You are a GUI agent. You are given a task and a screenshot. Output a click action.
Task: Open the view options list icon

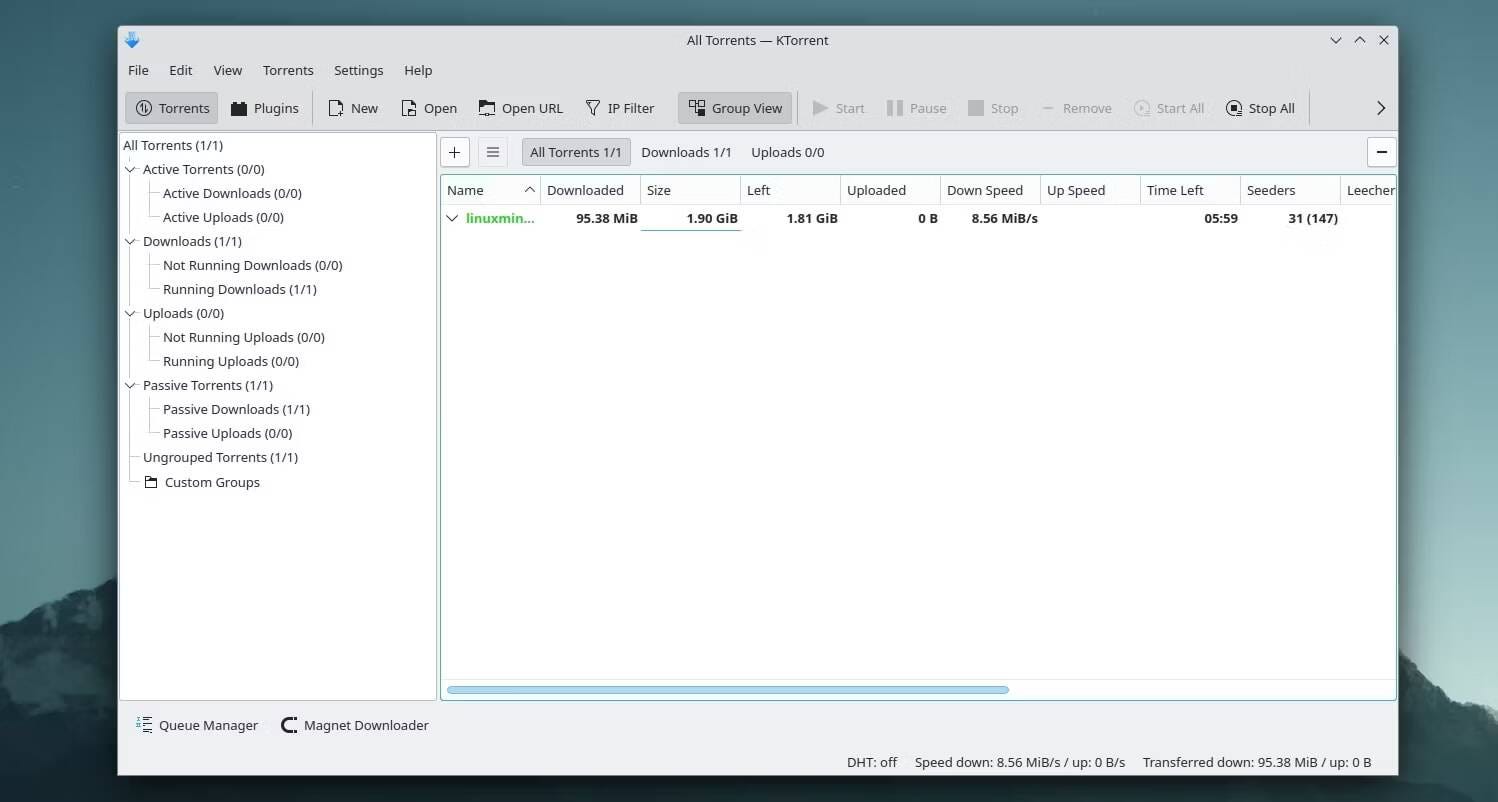pyautogui.click(x=493, y=152)
